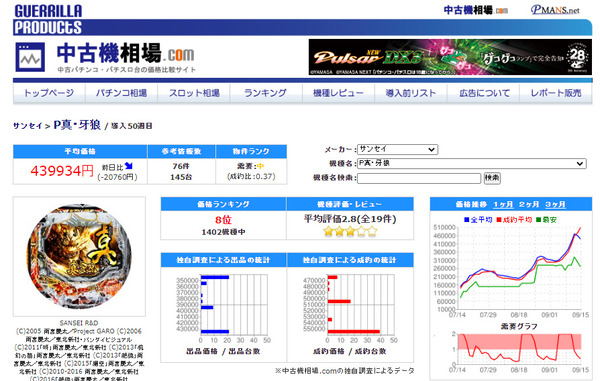This screenshot has height=381, width=600.
Task: Click the 439934円 average price
Action: pyautogui.click(x=62, y=171)
